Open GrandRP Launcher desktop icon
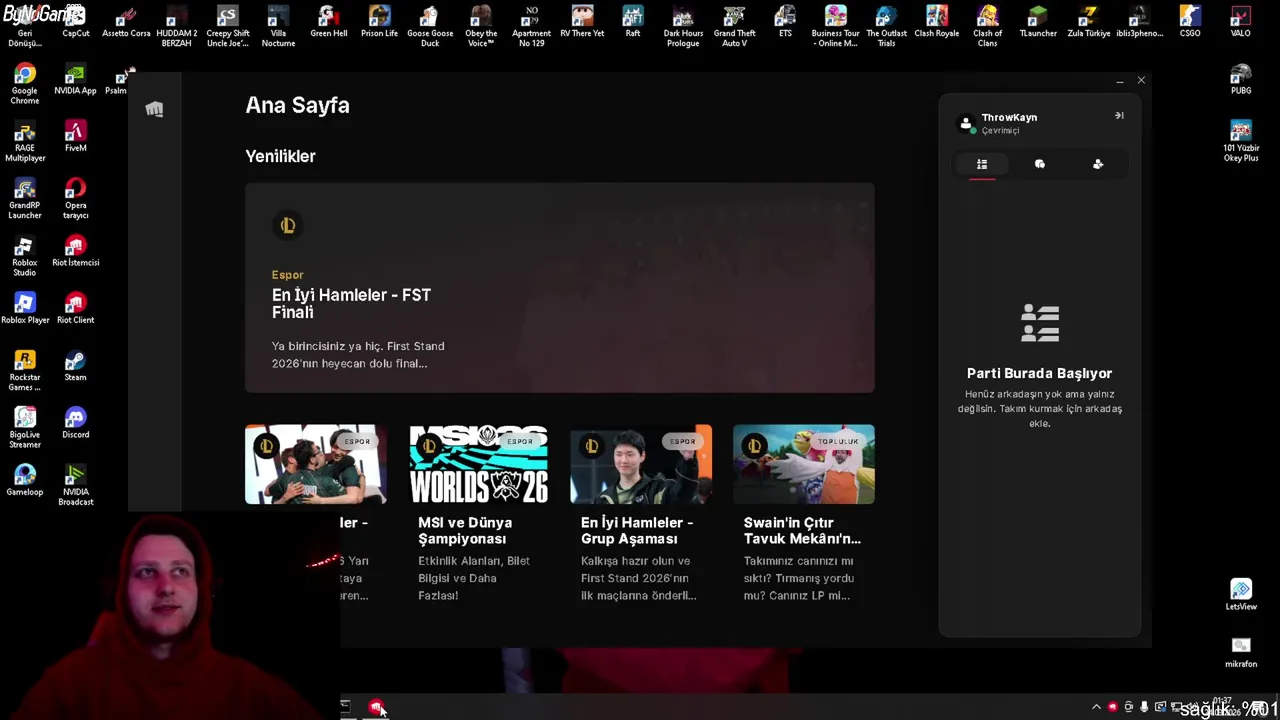 tap(25, 198)
